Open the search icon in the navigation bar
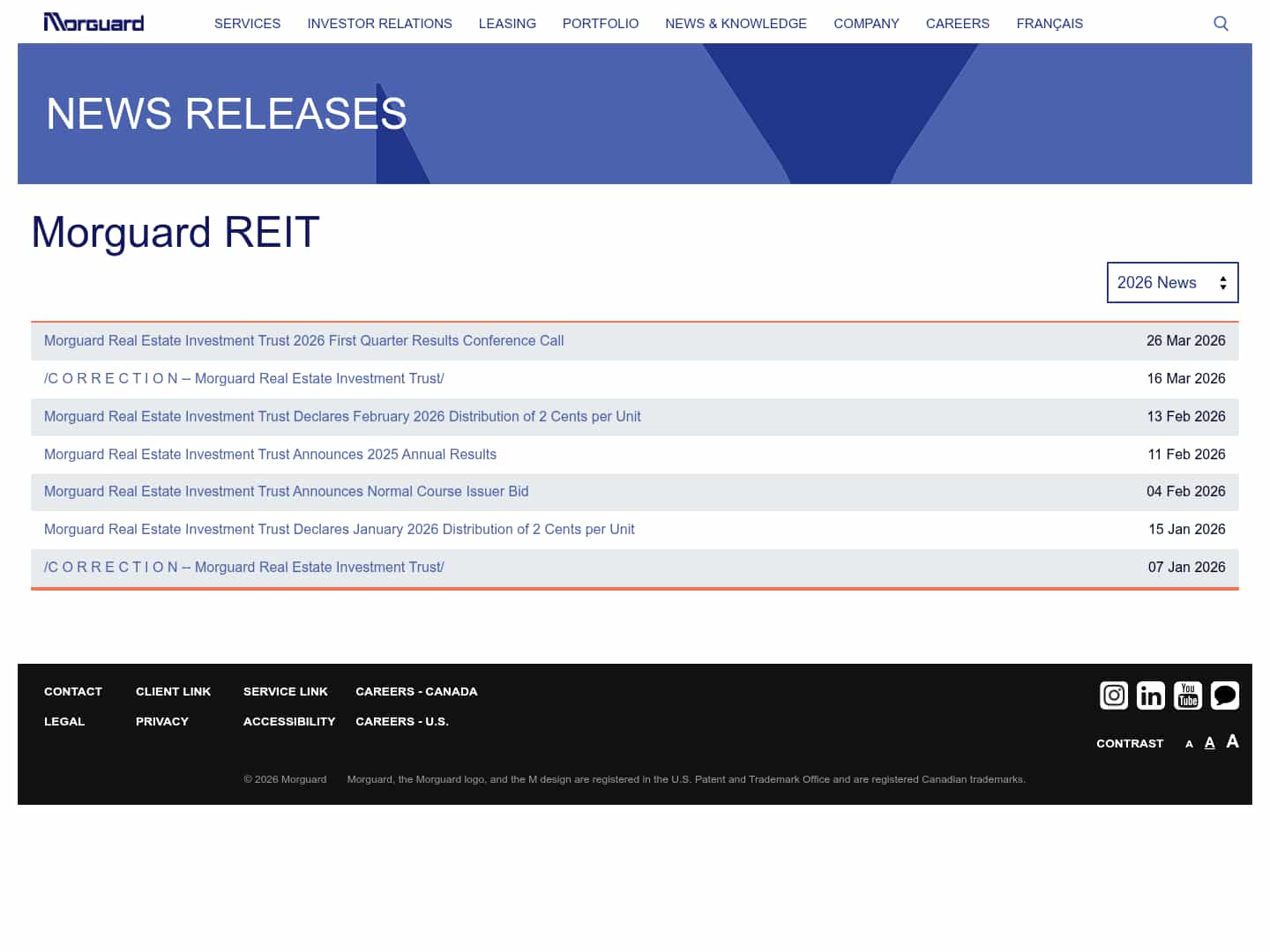This screenshot has height=952, width=1270. tap(1221, 23)
